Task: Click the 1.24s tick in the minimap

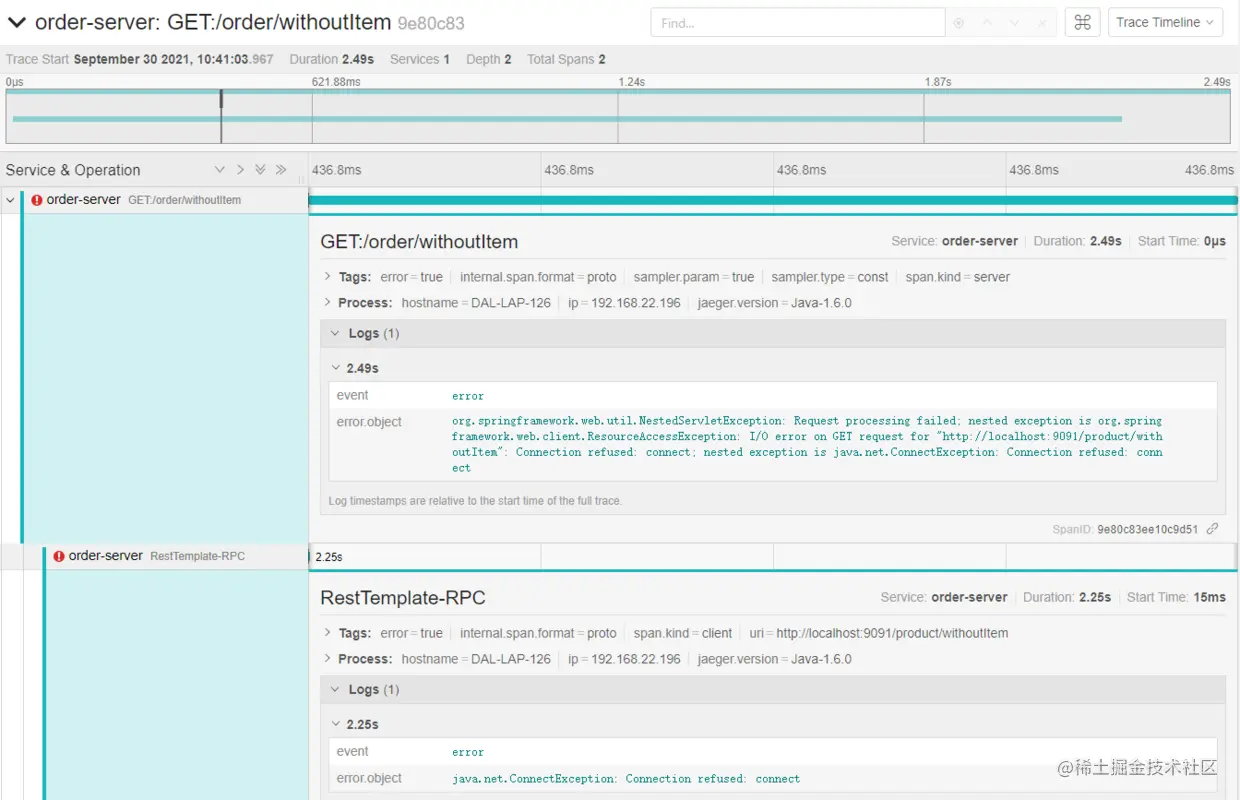Action: click(631, 82)
